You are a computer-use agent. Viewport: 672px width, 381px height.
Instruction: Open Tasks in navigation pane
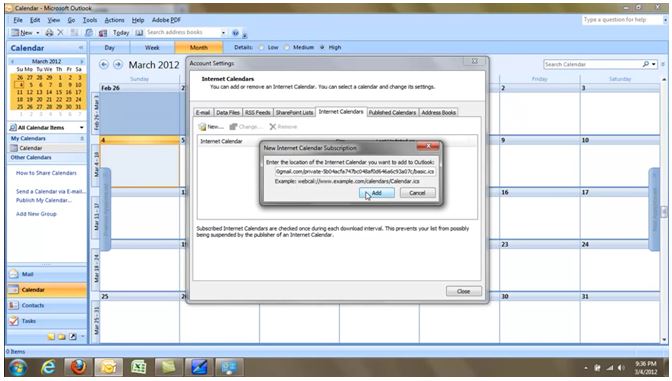47,321
